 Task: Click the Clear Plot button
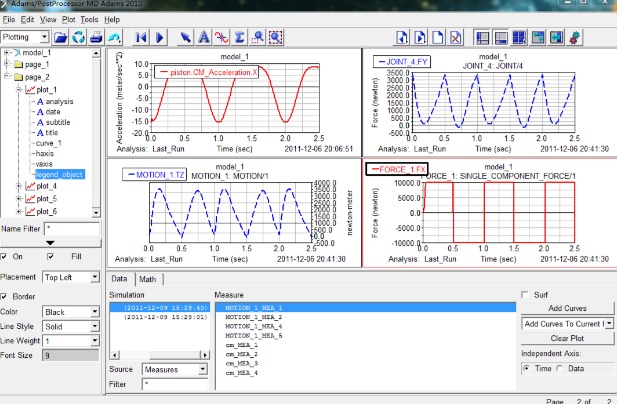(x=567, y=339)
